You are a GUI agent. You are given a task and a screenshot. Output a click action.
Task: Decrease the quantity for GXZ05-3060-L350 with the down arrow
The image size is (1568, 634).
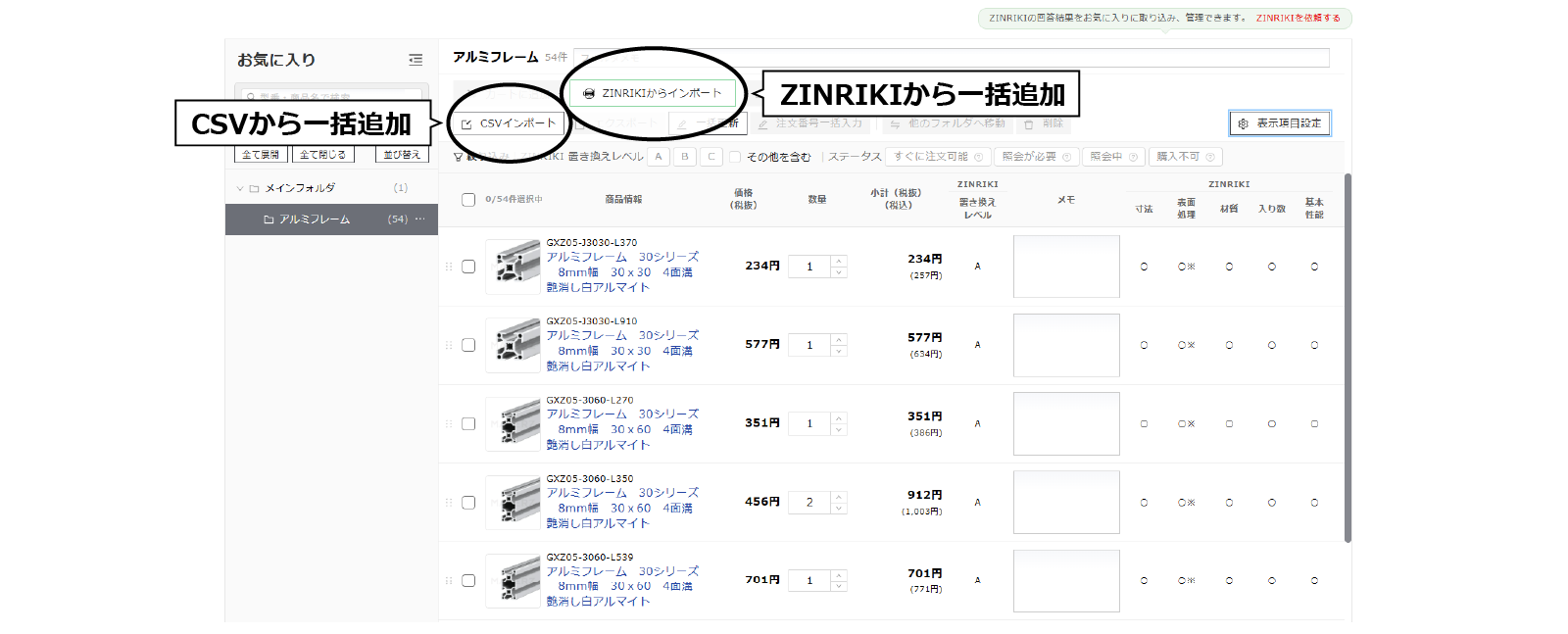[839, 508]
